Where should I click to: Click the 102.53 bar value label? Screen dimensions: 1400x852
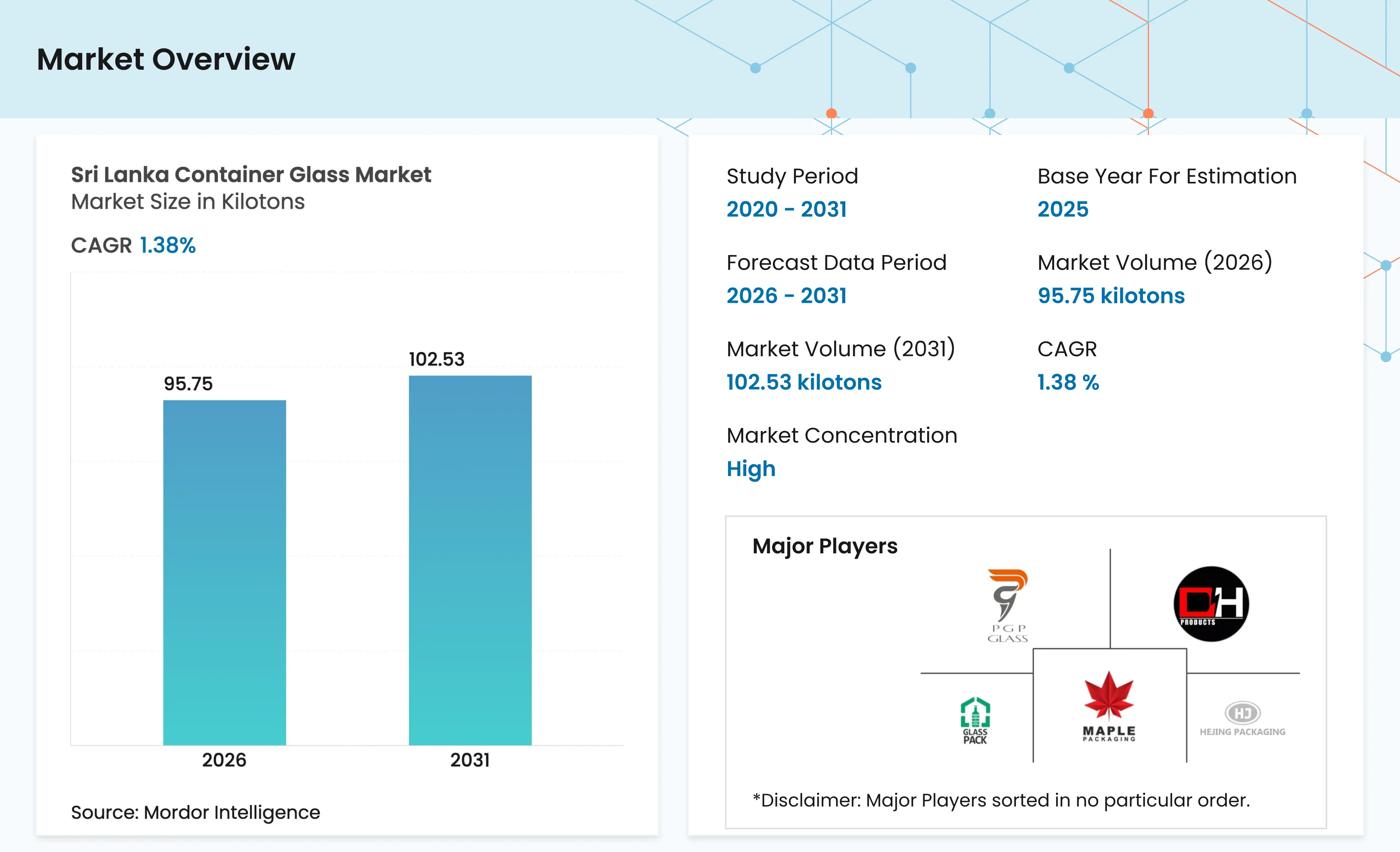[436, 359]
